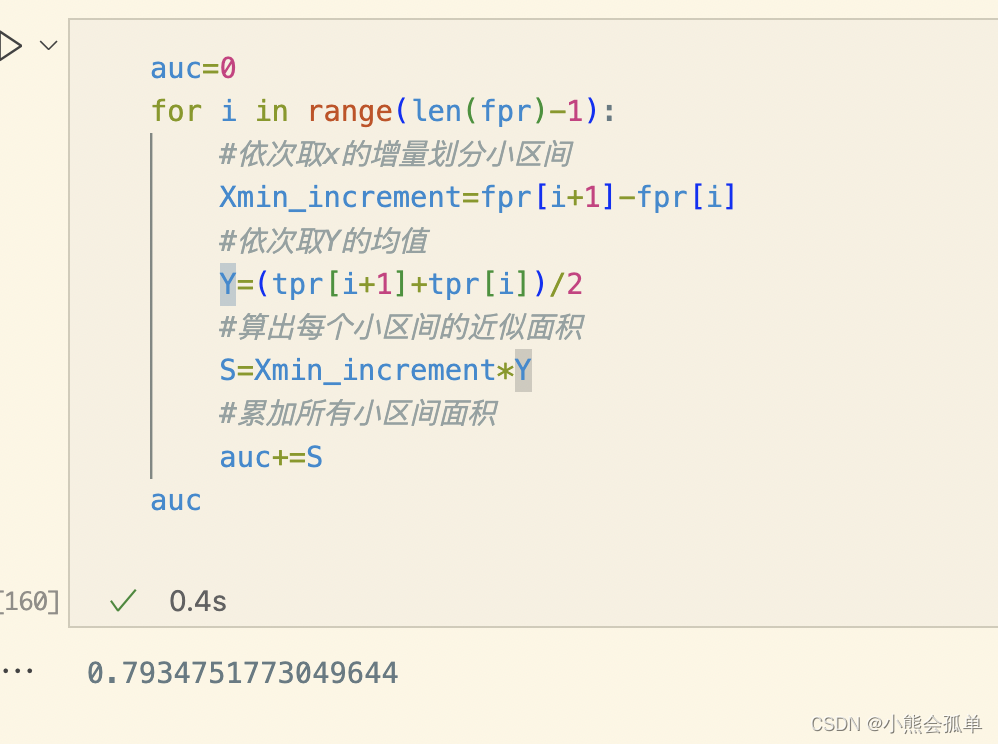Click the green success checkmark icon
Image resolution: width=998 pixels, height=744 pixels.
pos(123,600)
